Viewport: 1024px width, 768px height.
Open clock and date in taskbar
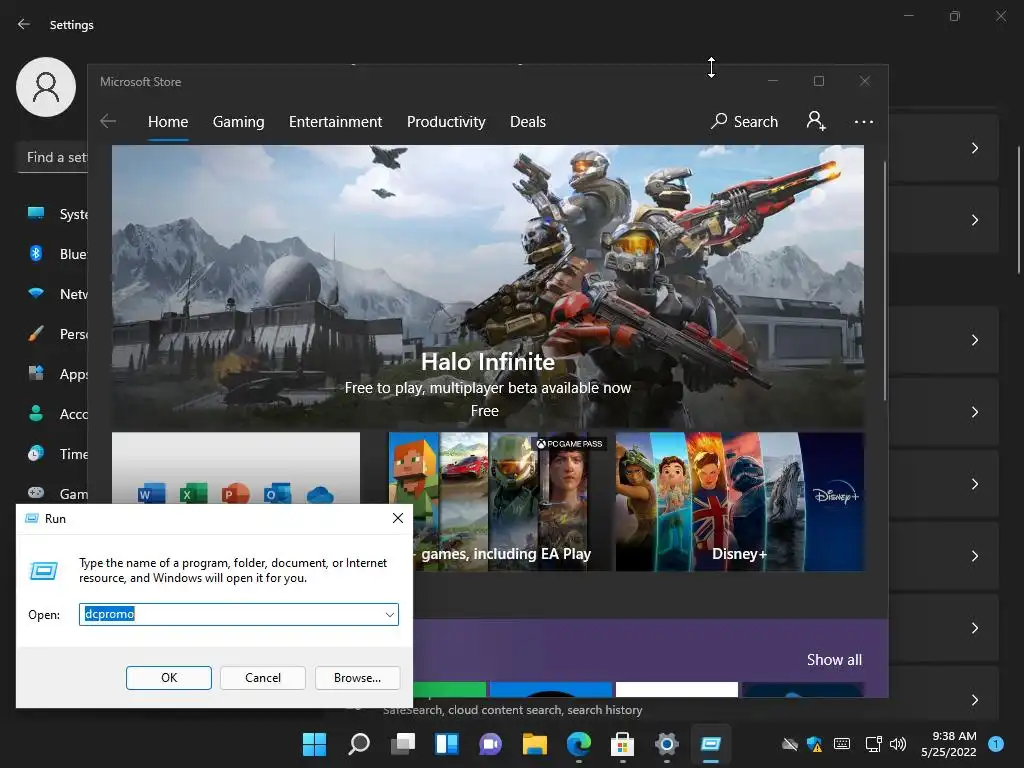[x=949, y=744]
